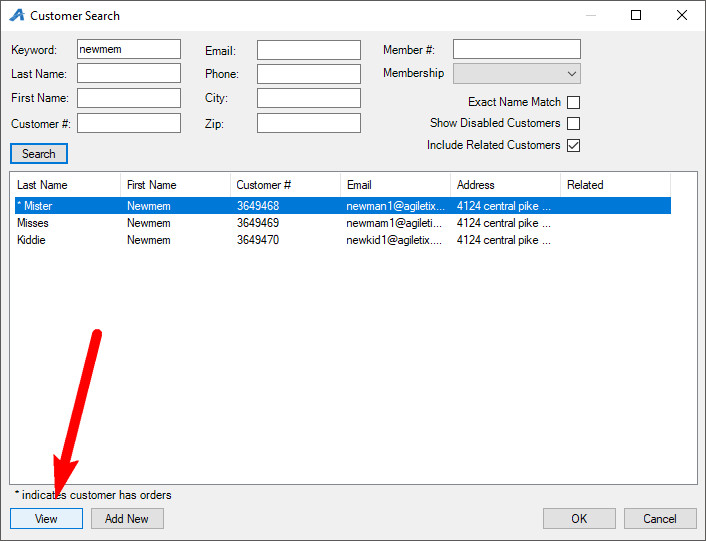The height and width of the screenshot is (541, 706).
Task: Focus the Keyword field containing newmem
Action: (x=129, y=49)
